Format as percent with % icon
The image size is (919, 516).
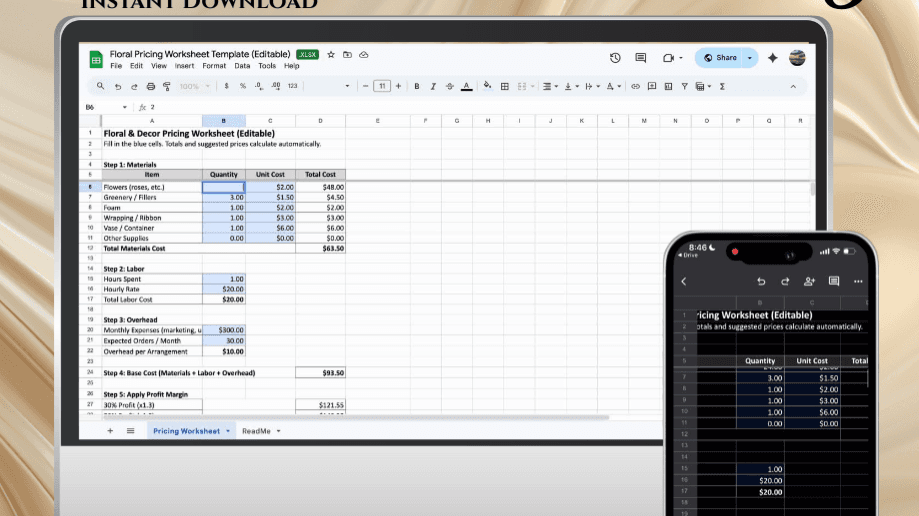tap(243, 86)
